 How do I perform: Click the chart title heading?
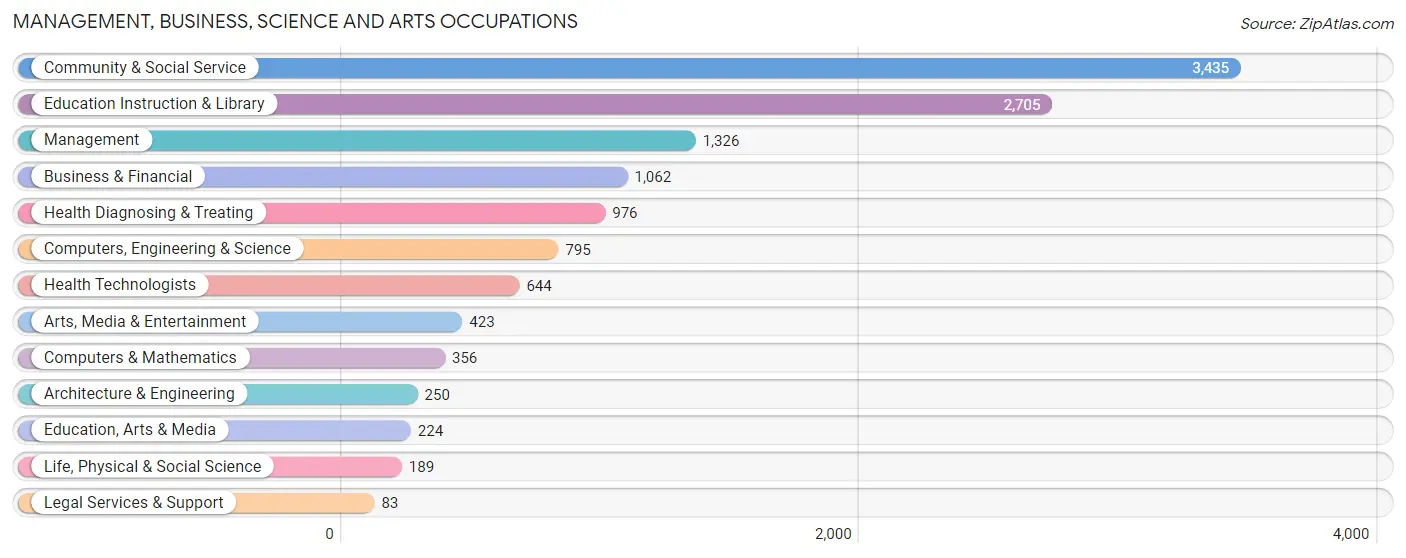[295, 21]
